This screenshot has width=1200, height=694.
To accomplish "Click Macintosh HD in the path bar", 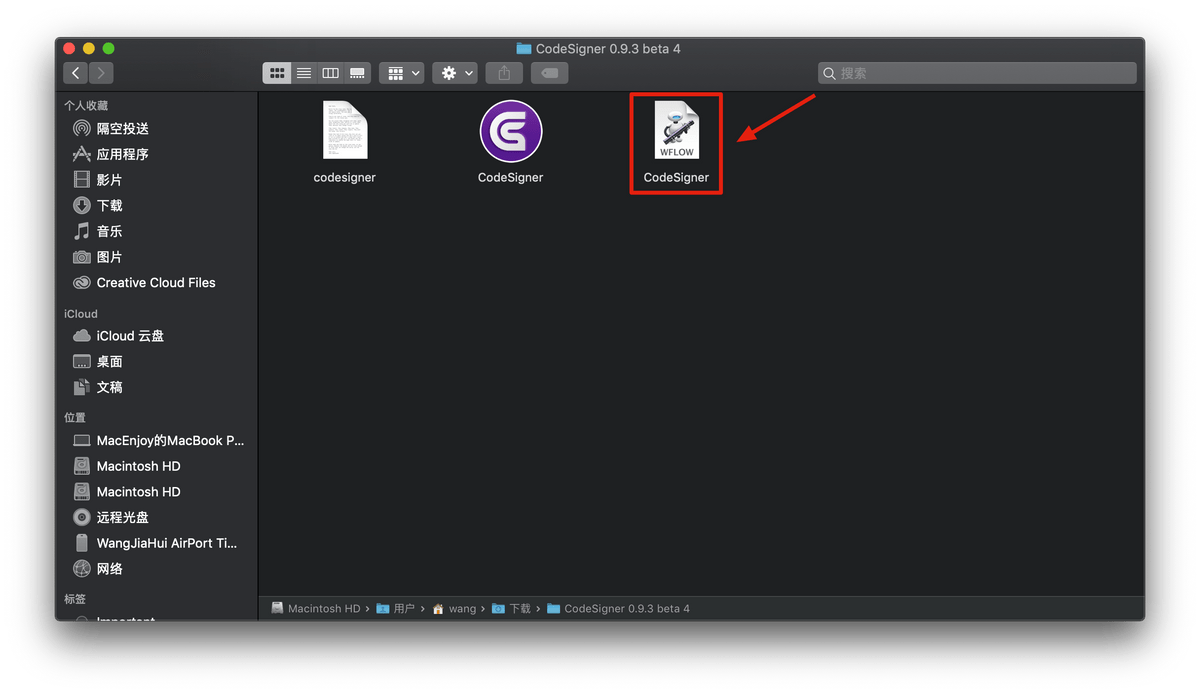I will coord(315,608).
